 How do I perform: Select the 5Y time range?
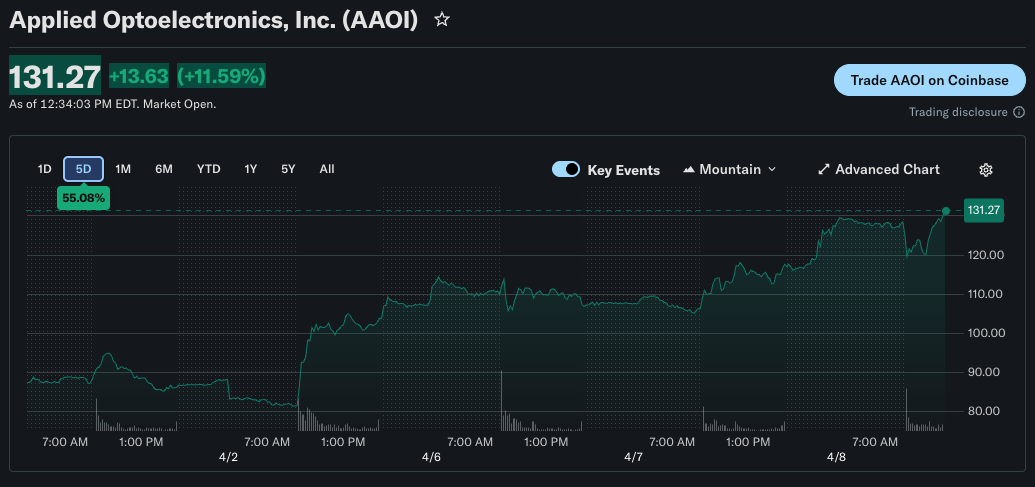pyautogui.click(x=288, y=169)
